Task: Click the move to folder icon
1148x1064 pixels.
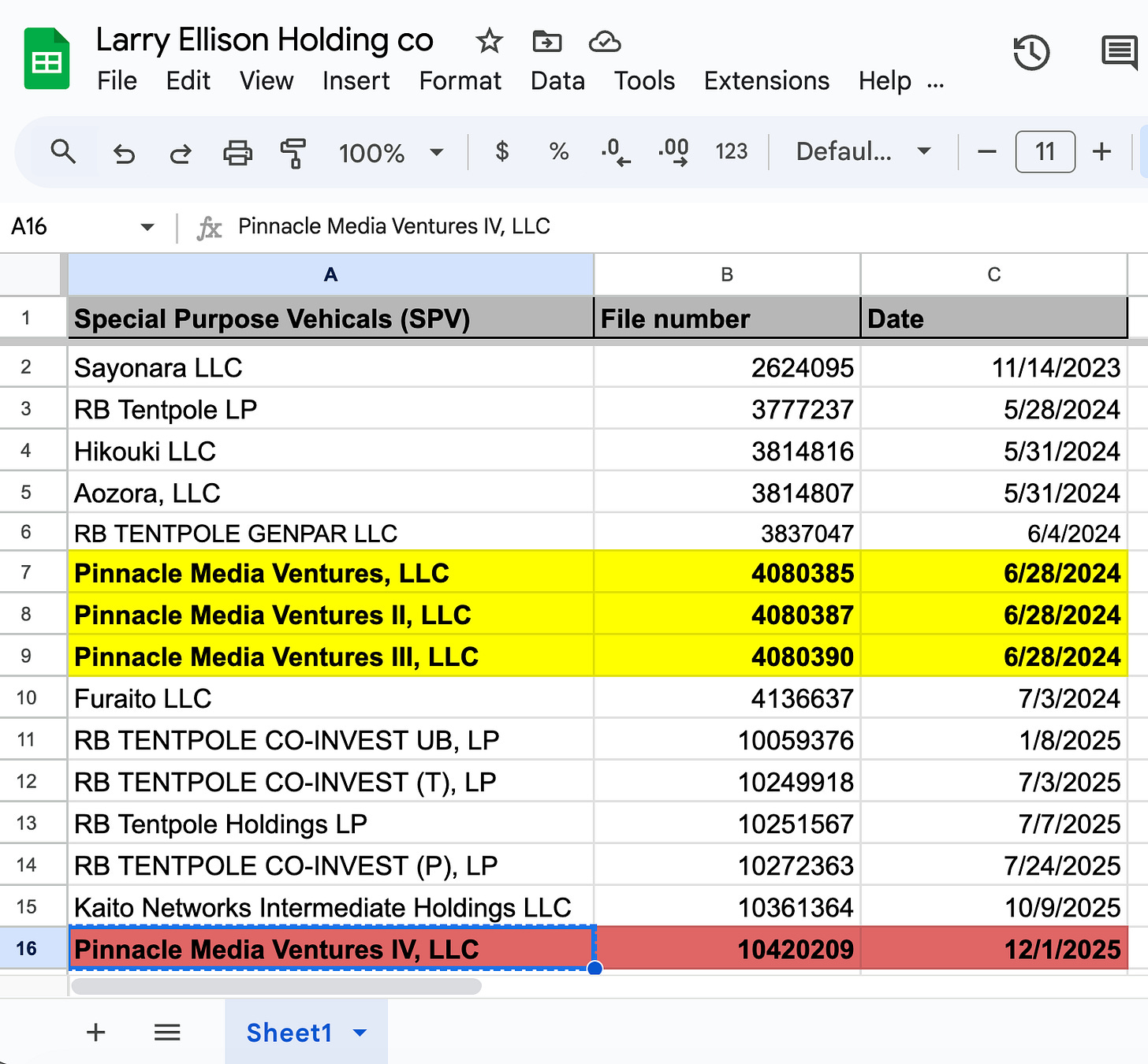Action: pyautogui.click(x=546, y=41)
